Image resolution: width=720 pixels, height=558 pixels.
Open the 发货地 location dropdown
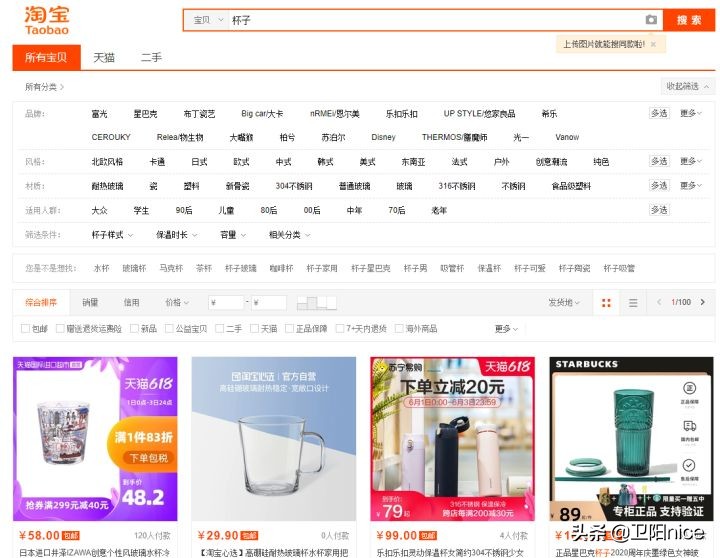coord(564,302)
